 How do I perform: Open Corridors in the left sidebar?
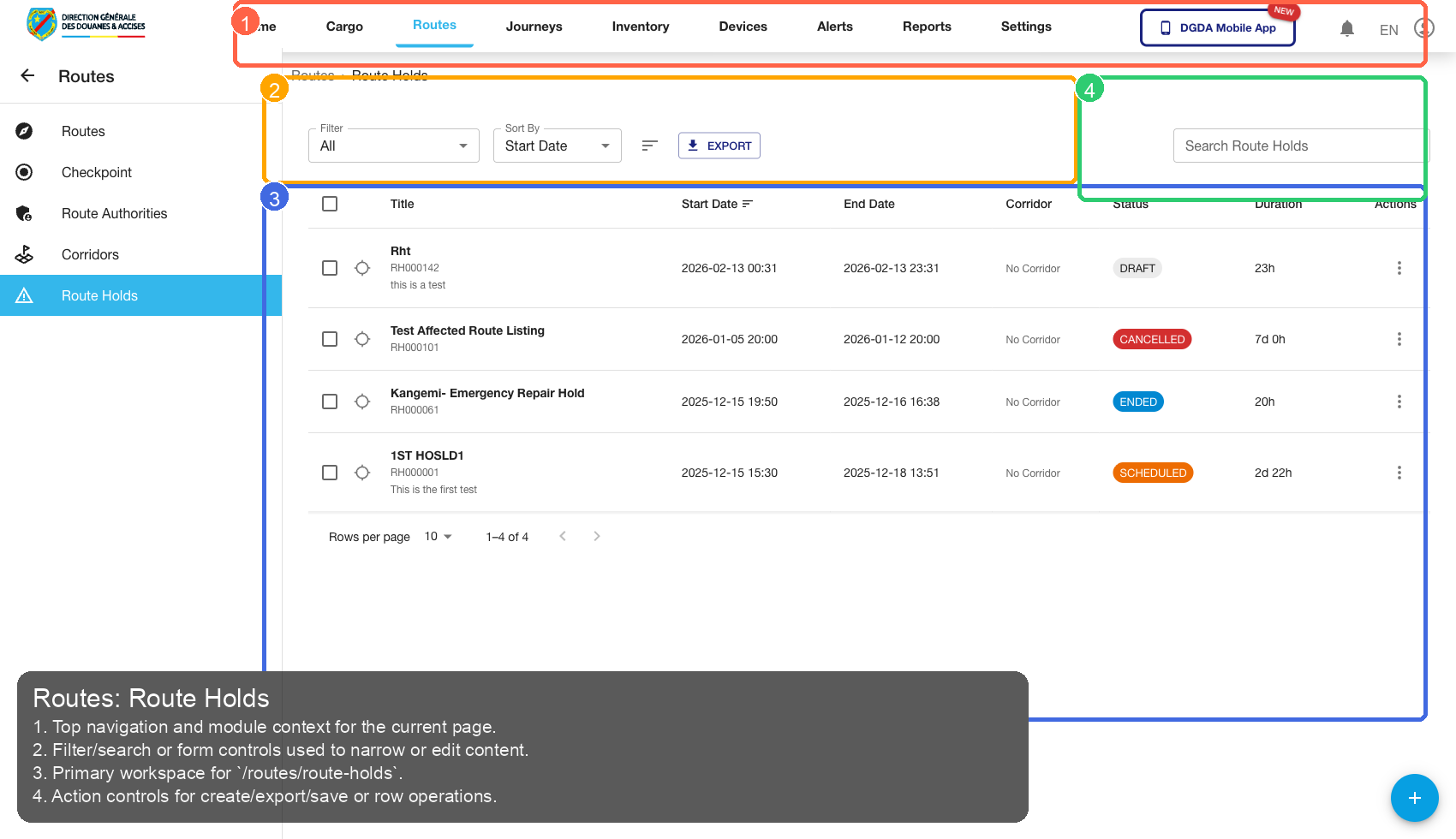tap(90, 254)
